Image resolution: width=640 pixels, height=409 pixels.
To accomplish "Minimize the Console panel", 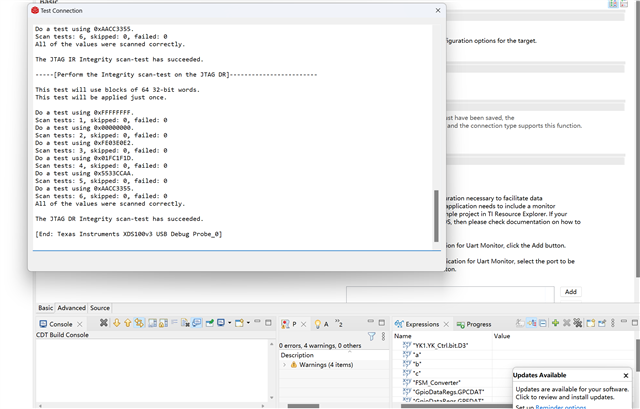I will 257,322.
